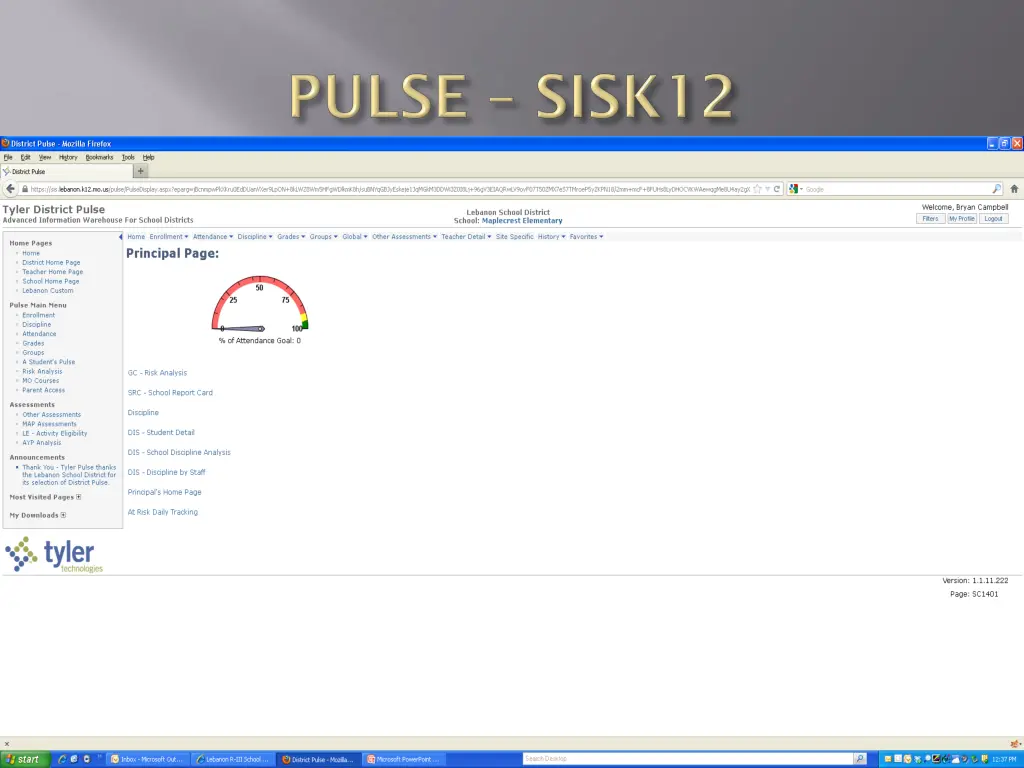
Task: Click the Tyler Technologies logo
Action: pyautogui.click(x=54, y=554)
